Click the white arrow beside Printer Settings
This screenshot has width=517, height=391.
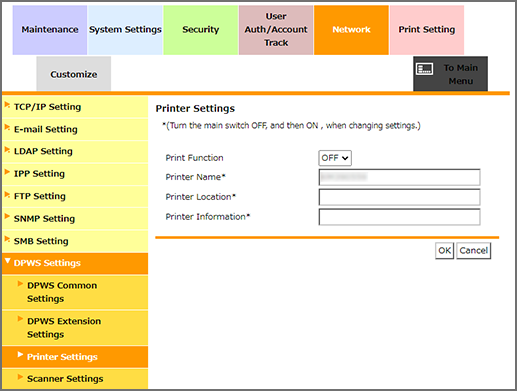tap(20, 354)
